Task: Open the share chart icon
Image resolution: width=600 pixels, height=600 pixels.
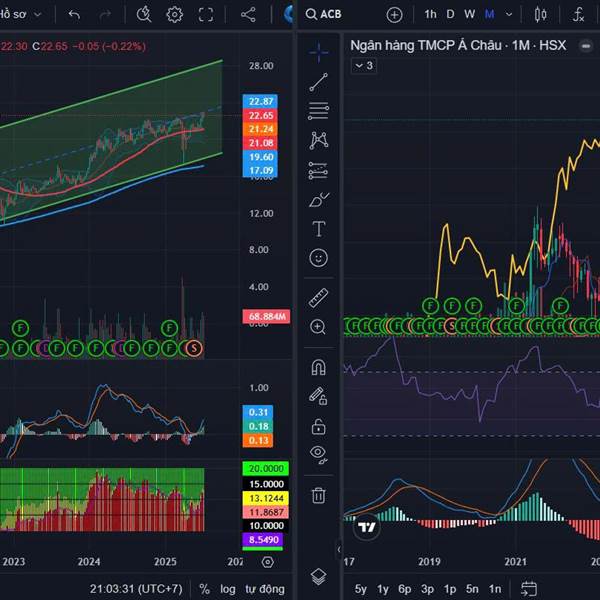Action: coord(248,15)
